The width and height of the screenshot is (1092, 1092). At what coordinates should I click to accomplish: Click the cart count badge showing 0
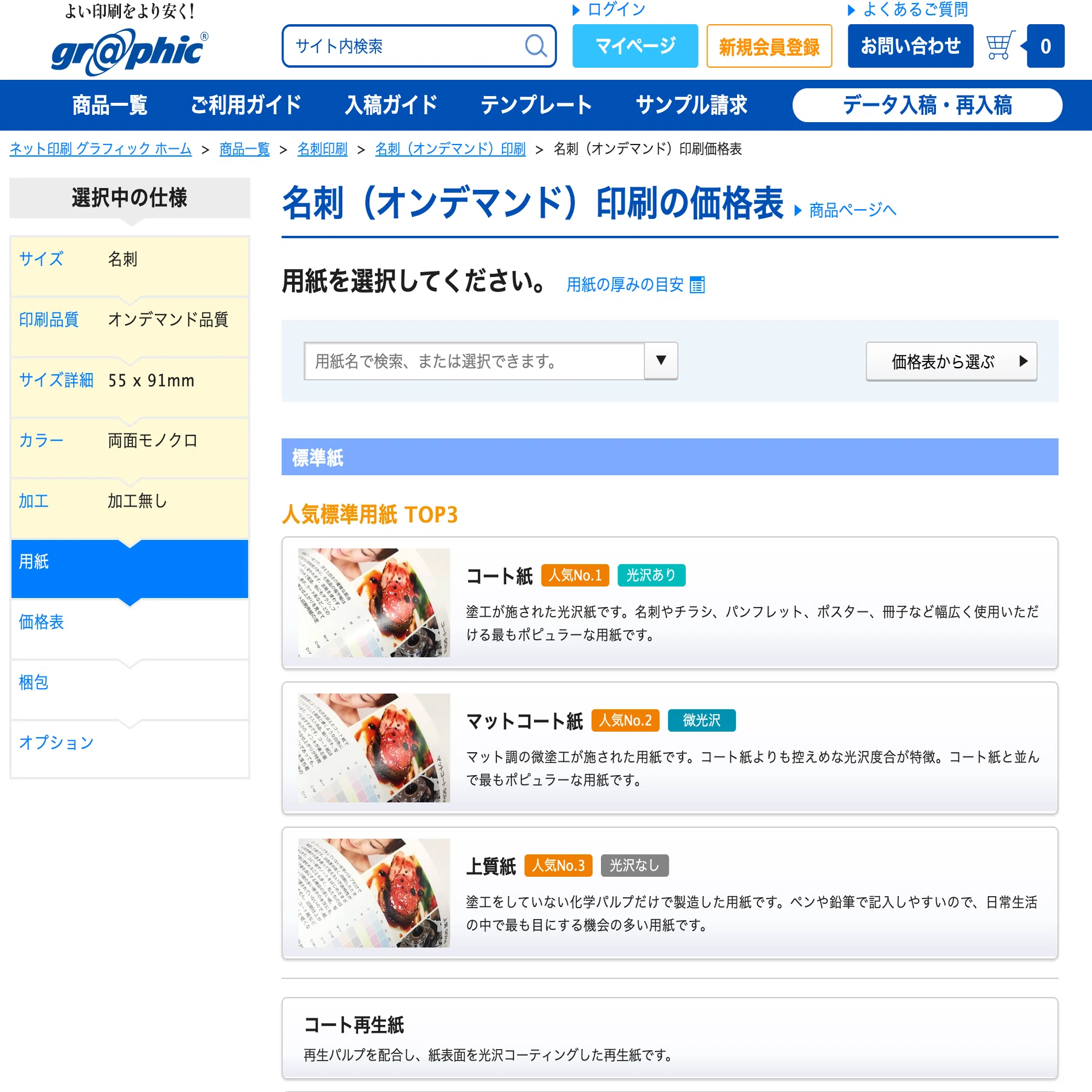coord(1045,46)
